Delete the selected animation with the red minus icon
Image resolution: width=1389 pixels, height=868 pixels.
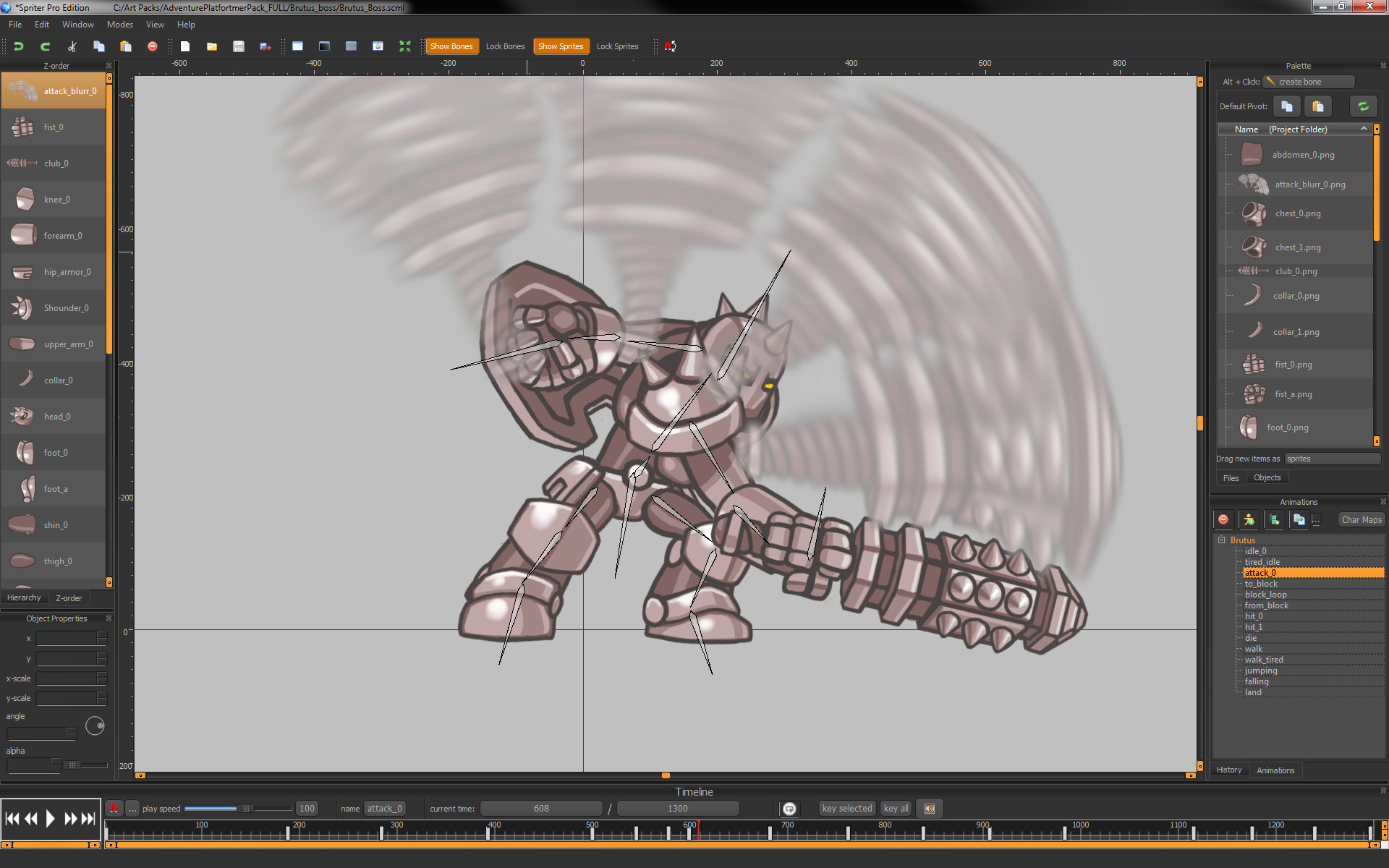pos(1223,519)
